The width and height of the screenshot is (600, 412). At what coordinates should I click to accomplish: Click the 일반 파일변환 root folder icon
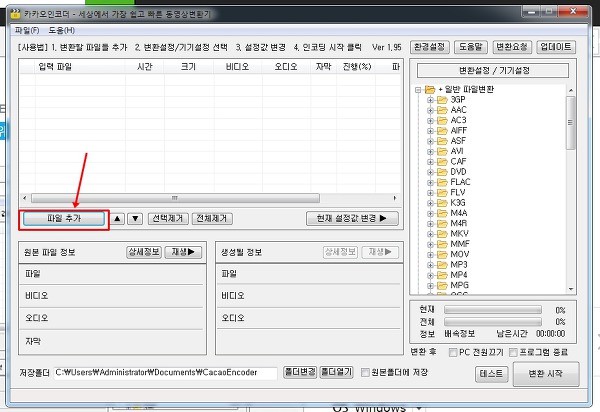pos(430,90)
